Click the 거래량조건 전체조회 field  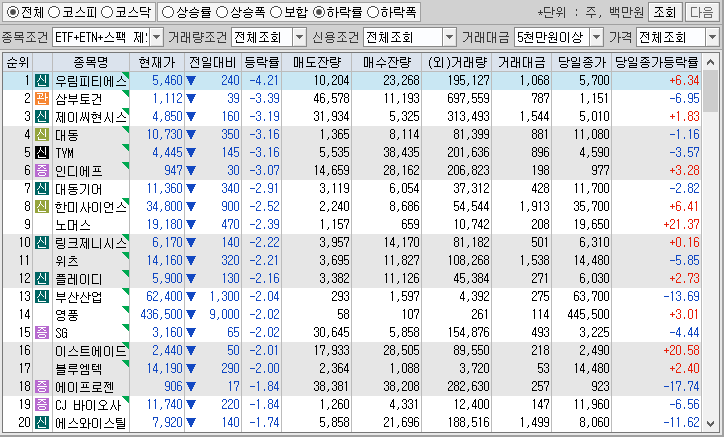(x=262, y=37)
